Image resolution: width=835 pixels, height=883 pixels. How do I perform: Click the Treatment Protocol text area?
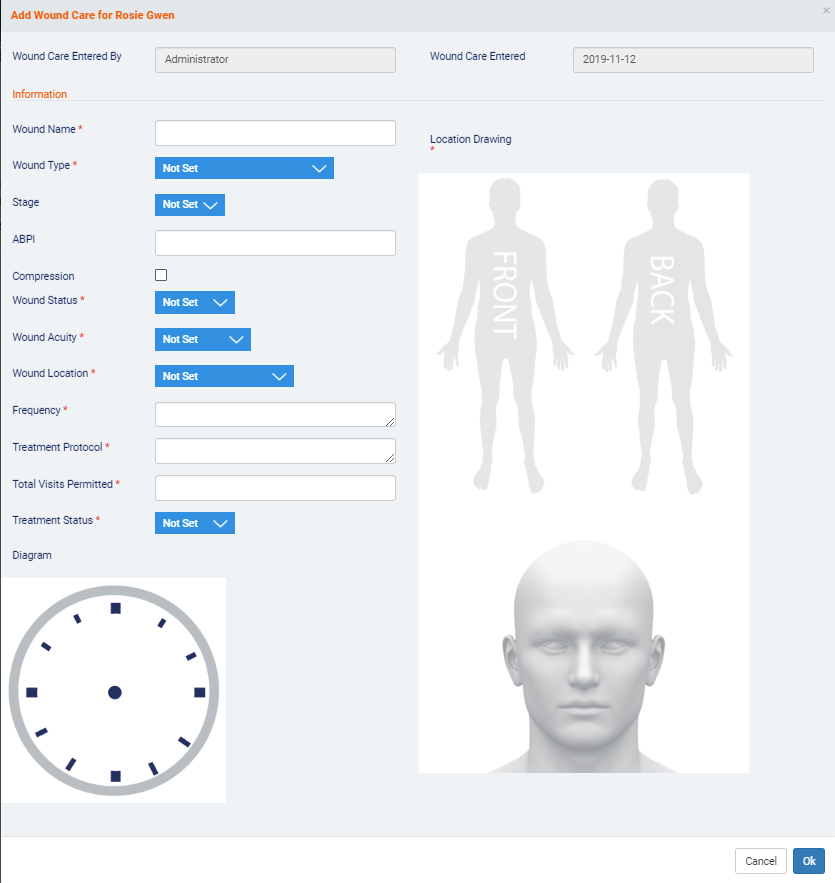[275, 451]
